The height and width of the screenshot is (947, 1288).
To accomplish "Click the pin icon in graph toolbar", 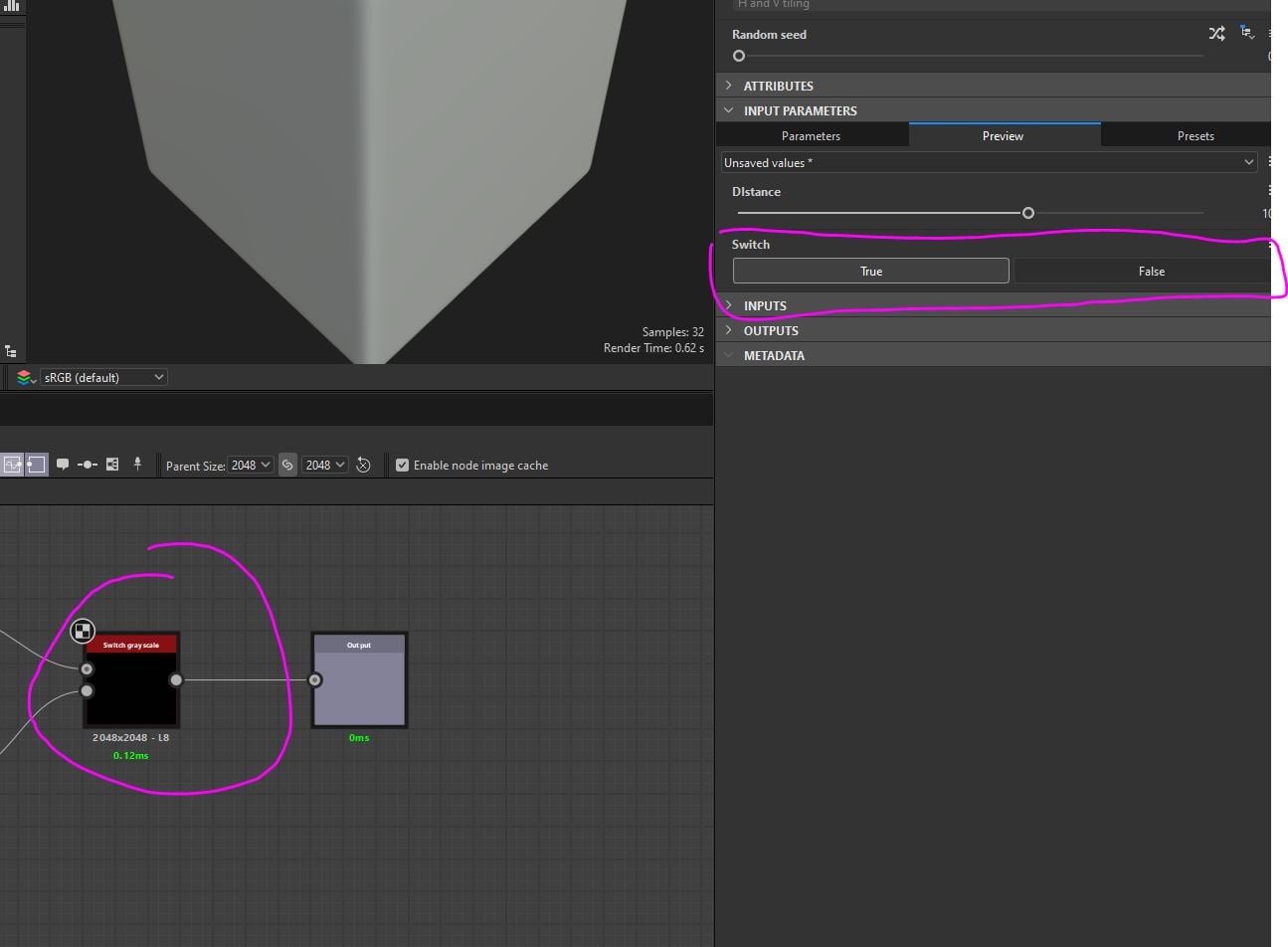I will (137, 465).
